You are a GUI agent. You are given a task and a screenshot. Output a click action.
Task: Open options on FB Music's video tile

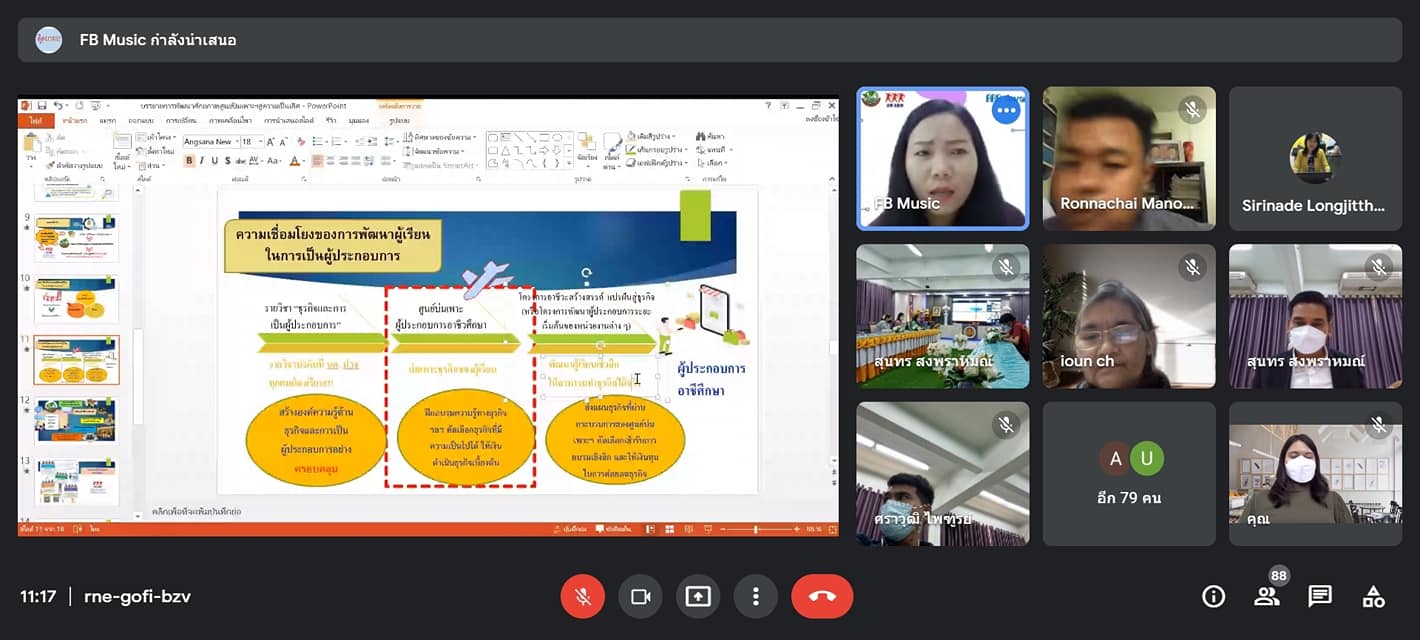pos(1005,110)
